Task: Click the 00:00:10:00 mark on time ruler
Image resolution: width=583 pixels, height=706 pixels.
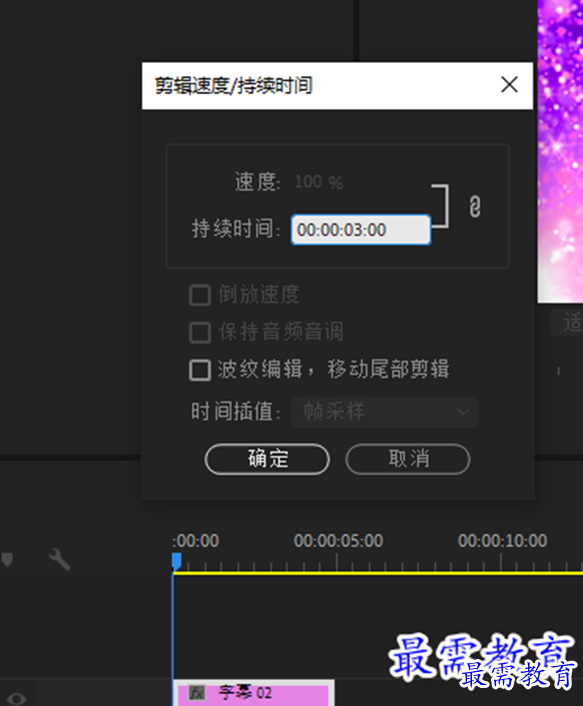Action: tap(502, 541)
